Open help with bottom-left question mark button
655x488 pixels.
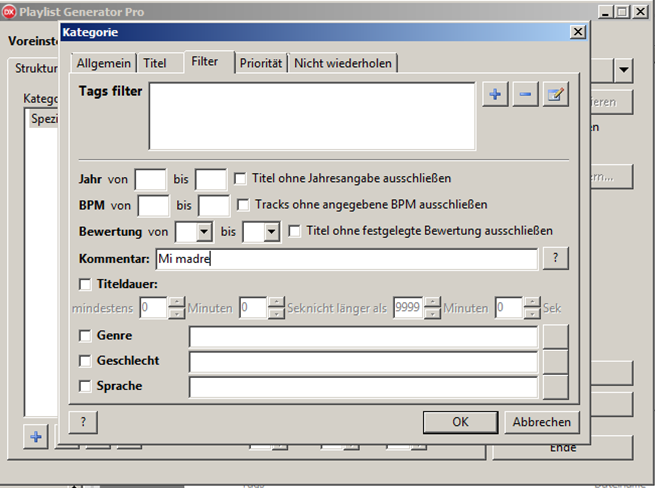(x=83, y=422)
